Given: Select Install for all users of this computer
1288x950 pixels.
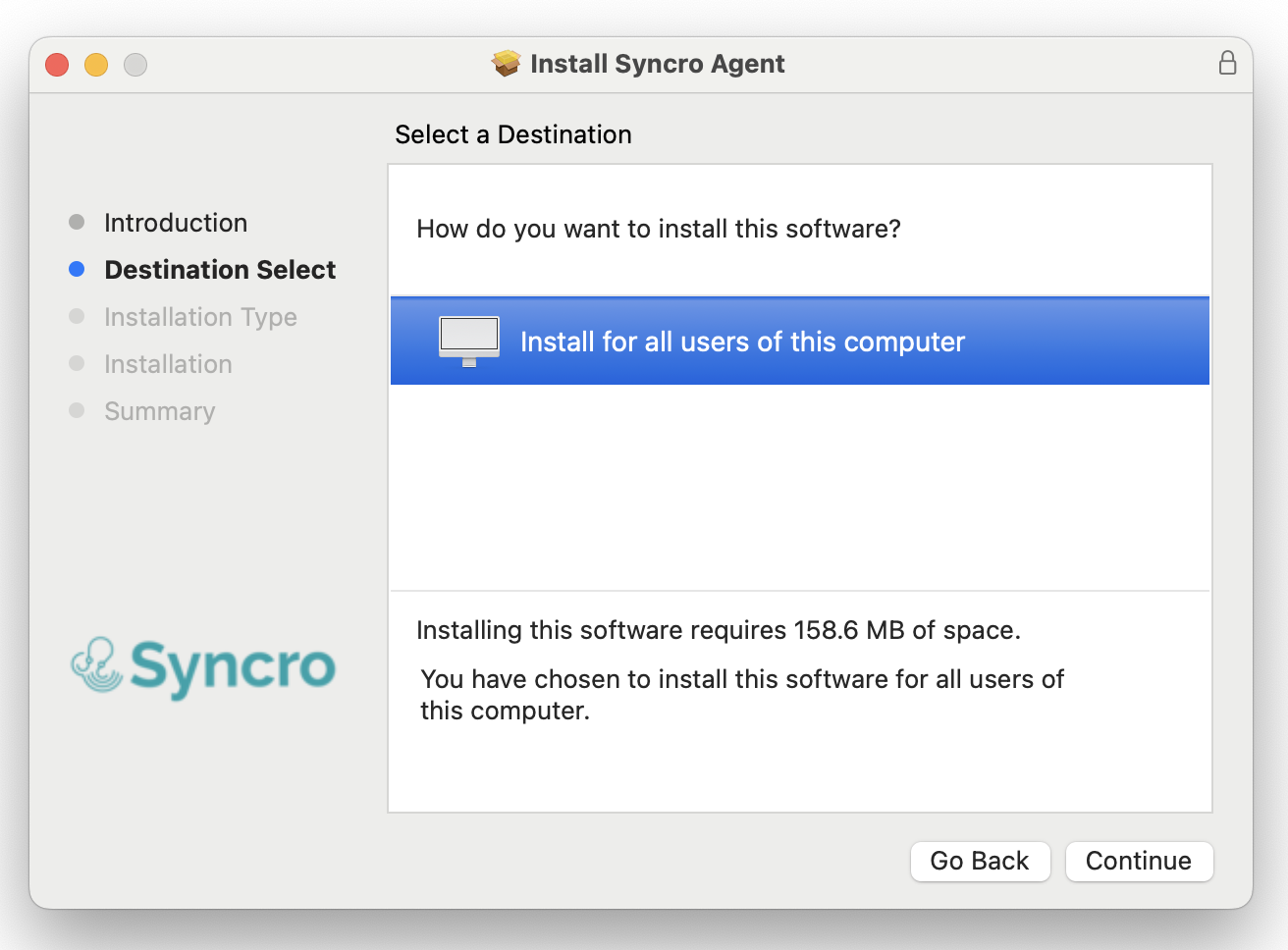Looking at the screenshot, I should (x=800, y=341).
